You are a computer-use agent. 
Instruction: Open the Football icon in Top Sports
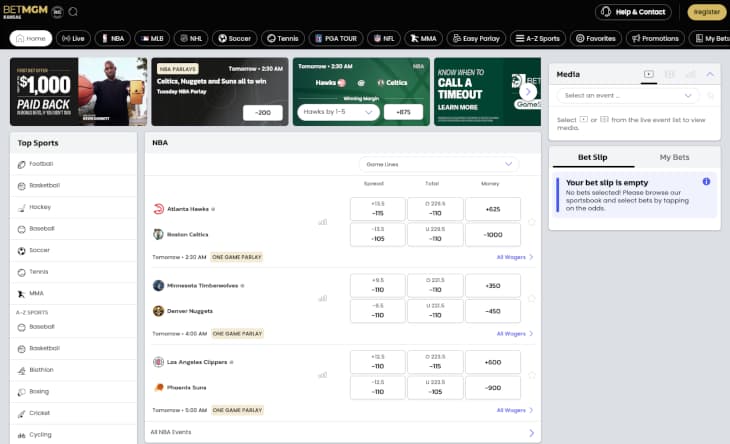tap(21, 164)
